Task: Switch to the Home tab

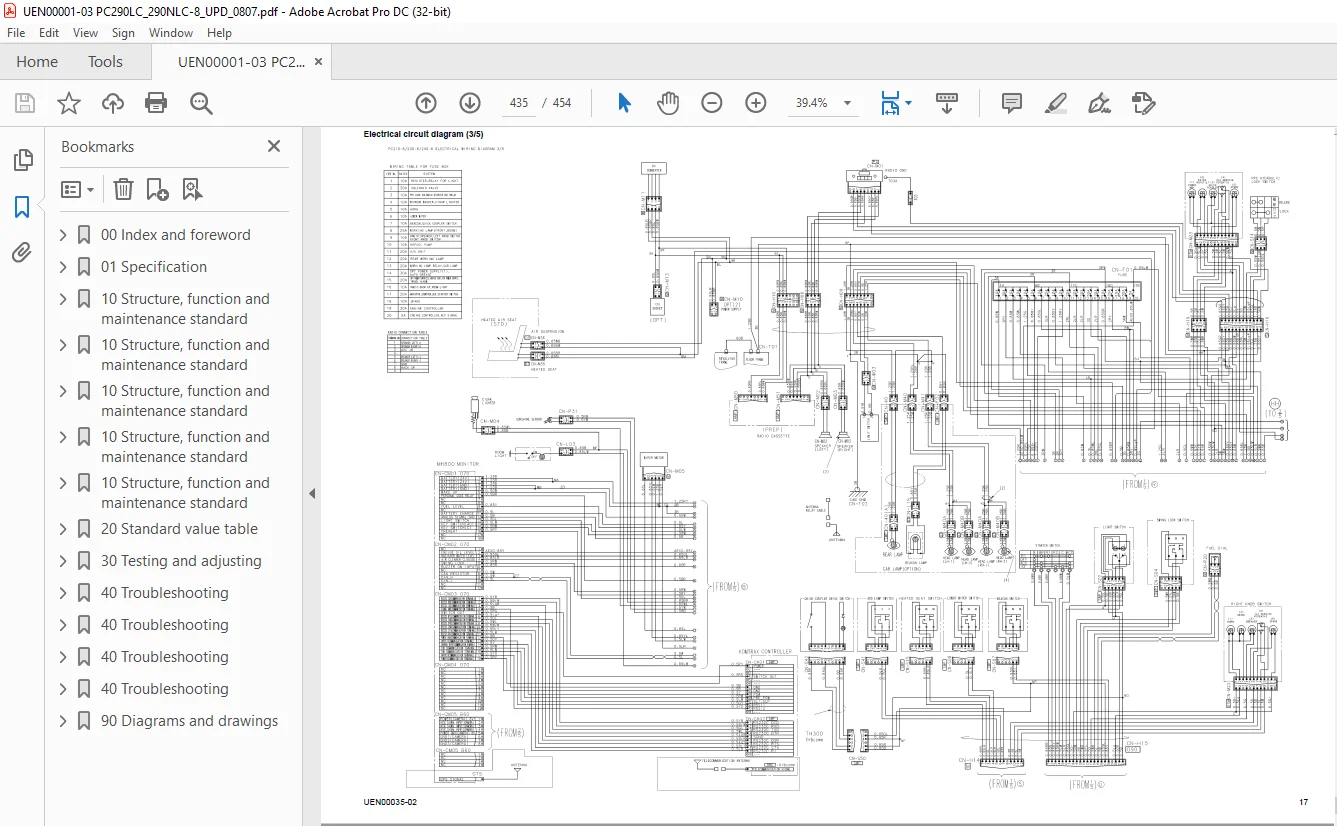Action: click(37, 62)
